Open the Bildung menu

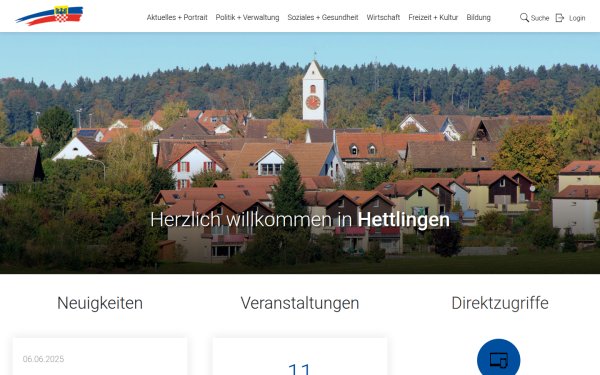coord(478,17)
